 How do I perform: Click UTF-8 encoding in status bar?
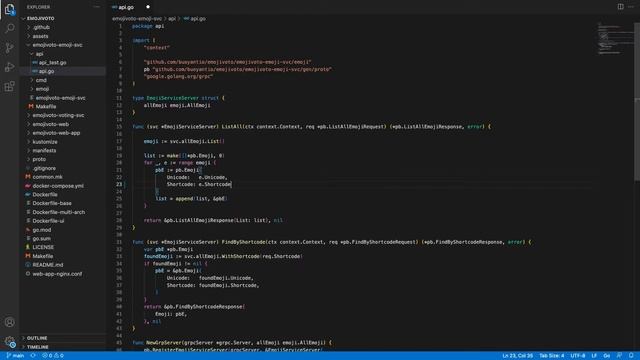[x=578, y=356]
